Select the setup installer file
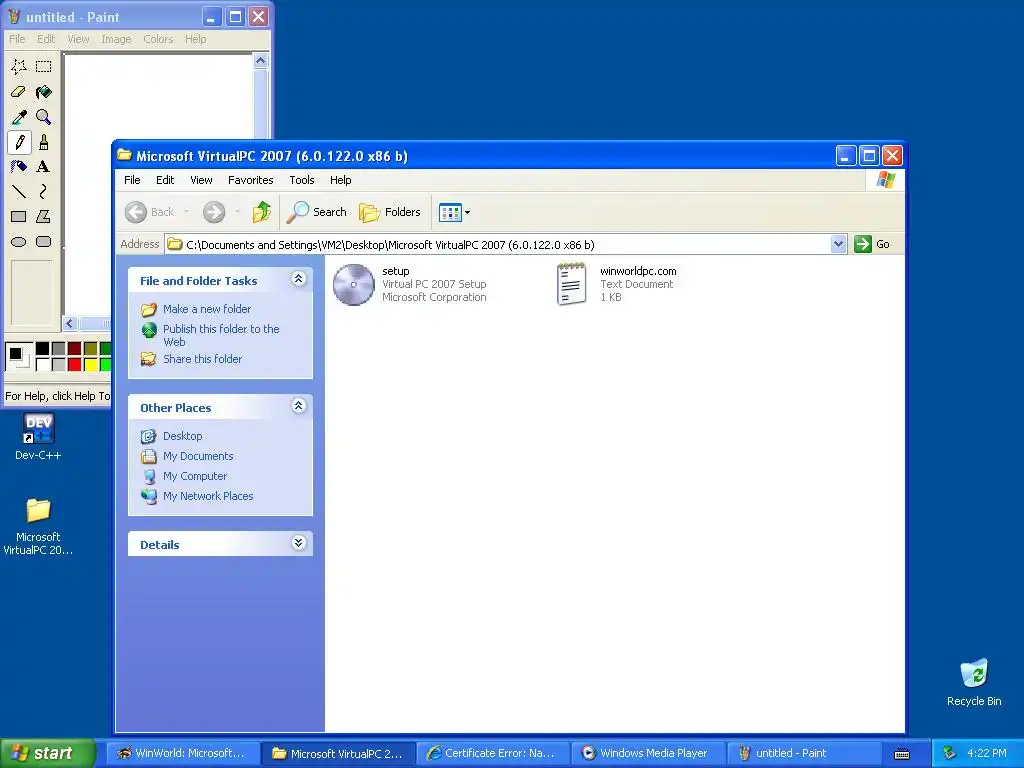The image size is (1024, 768). tap(409, 284)
